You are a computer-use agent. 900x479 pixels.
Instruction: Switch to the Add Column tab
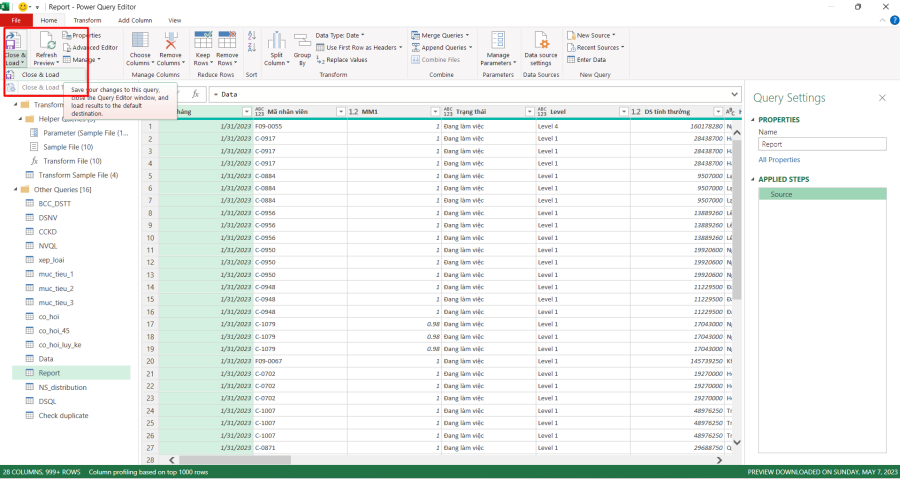135,20
